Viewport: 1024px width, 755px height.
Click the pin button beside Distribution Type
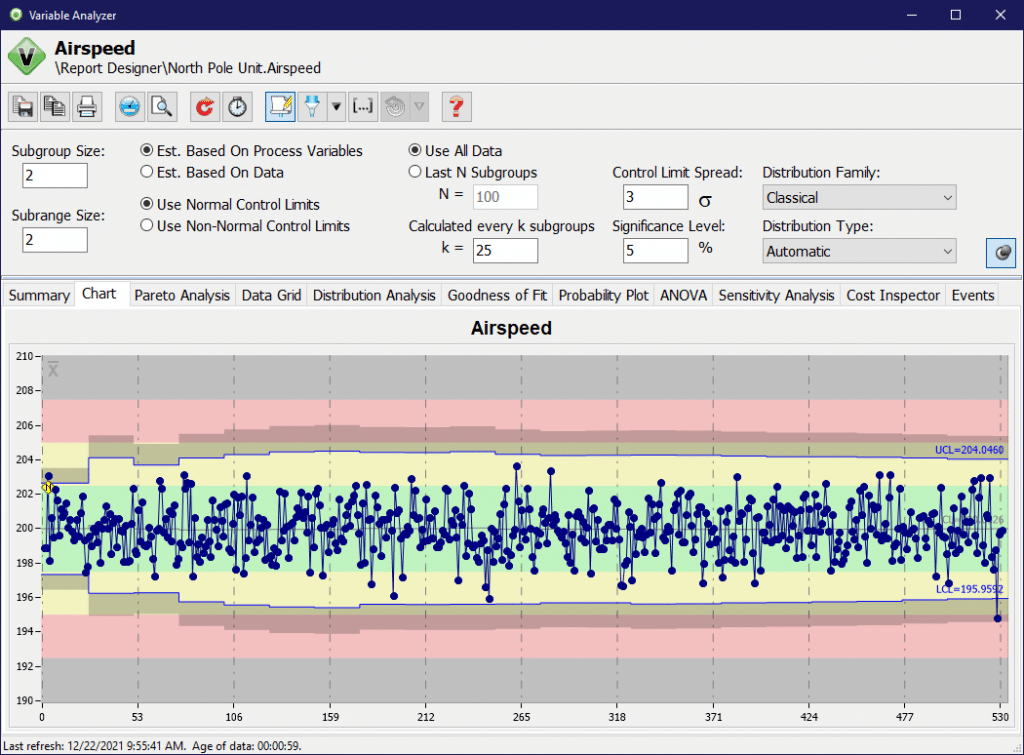pos(1000,252)
